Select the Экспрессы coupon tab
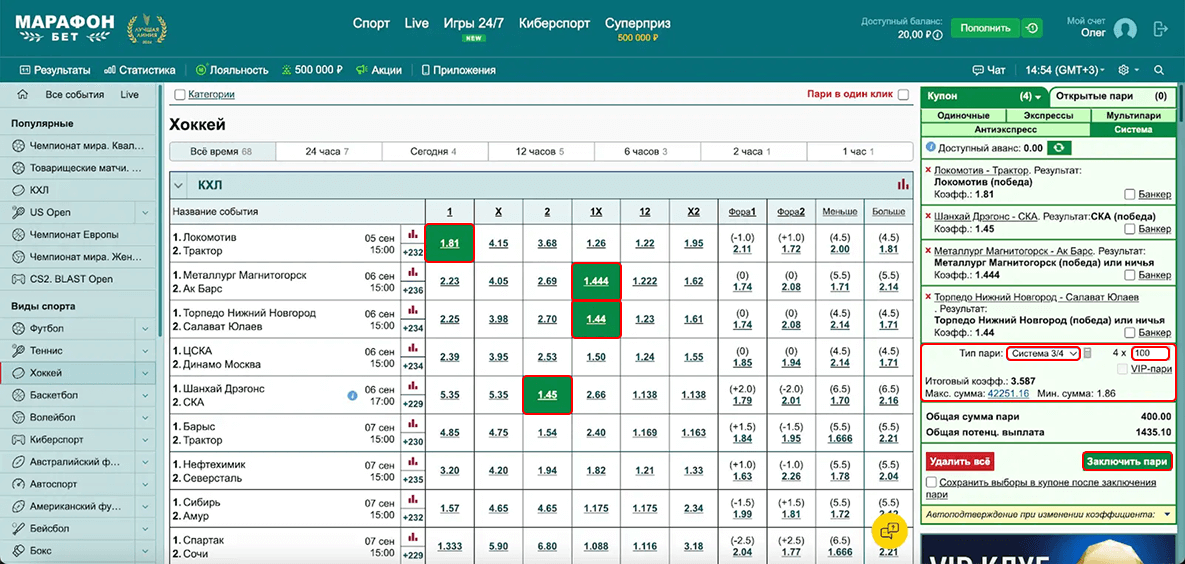The image size is (1185, 564). 1047,116
